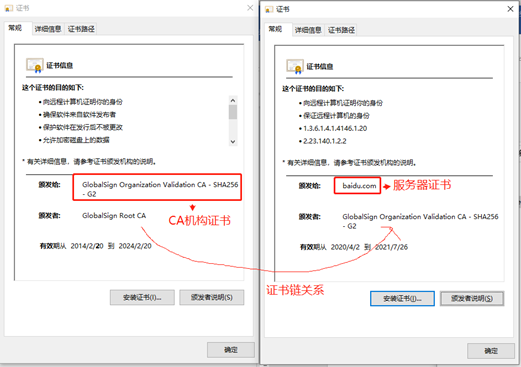The height and width of the screenshot is (367, 521).
Task: Click 确定 button in right certificate window
Action: [x=491, y=351]
